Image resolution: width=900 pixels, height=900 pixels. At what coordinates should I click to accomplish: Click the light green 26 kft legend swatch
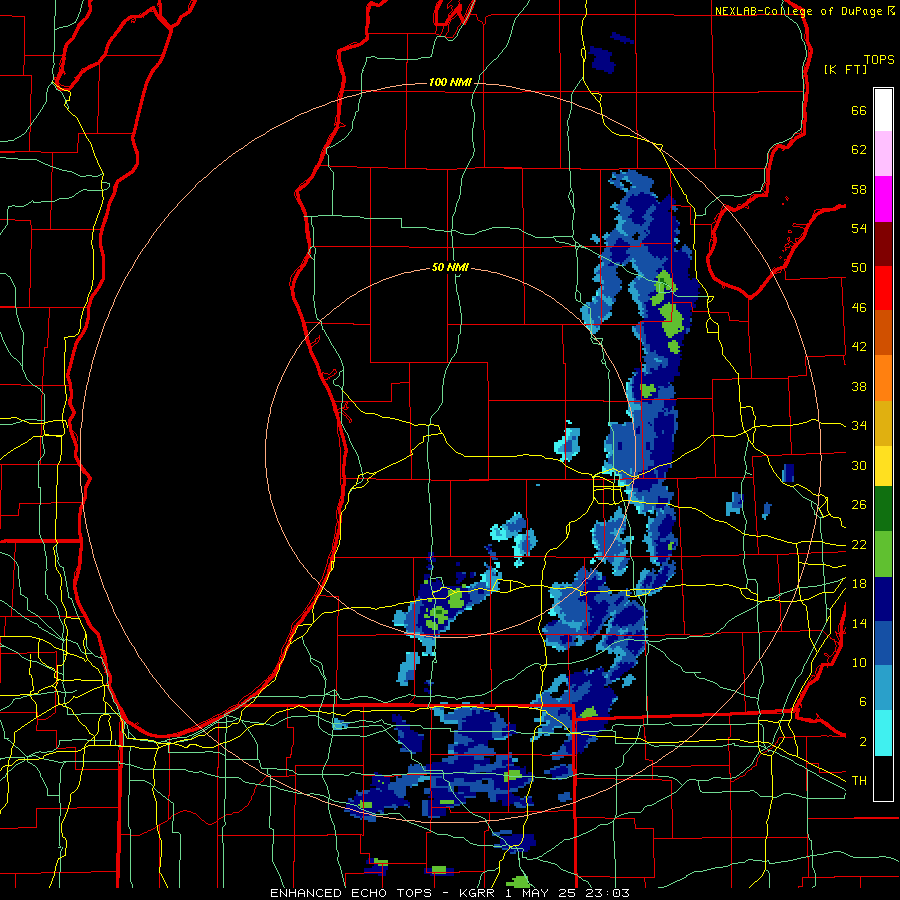point(883,554)
